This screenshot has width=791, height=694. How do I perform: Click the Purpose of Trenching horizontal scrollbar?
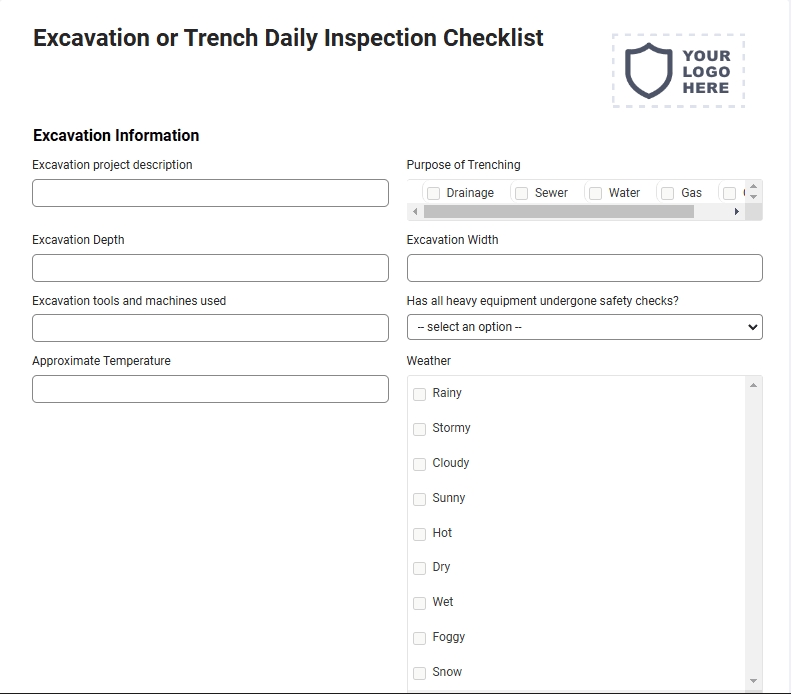(x=558, y=212)
